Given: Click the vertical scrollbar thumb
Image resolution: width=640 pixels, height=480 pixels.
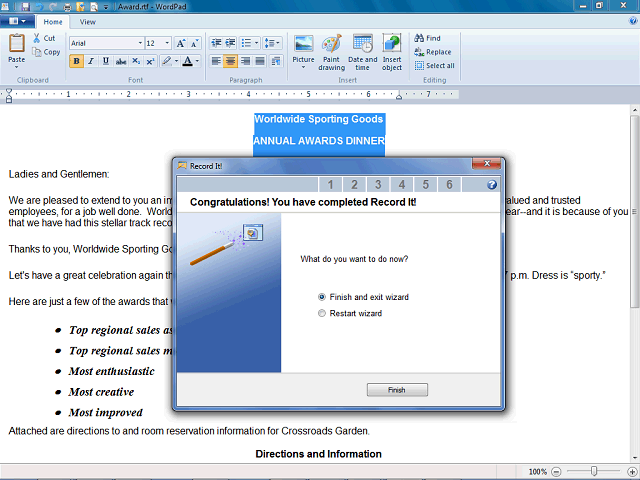Looking at the screenshot, I should (x=634, y=211).
